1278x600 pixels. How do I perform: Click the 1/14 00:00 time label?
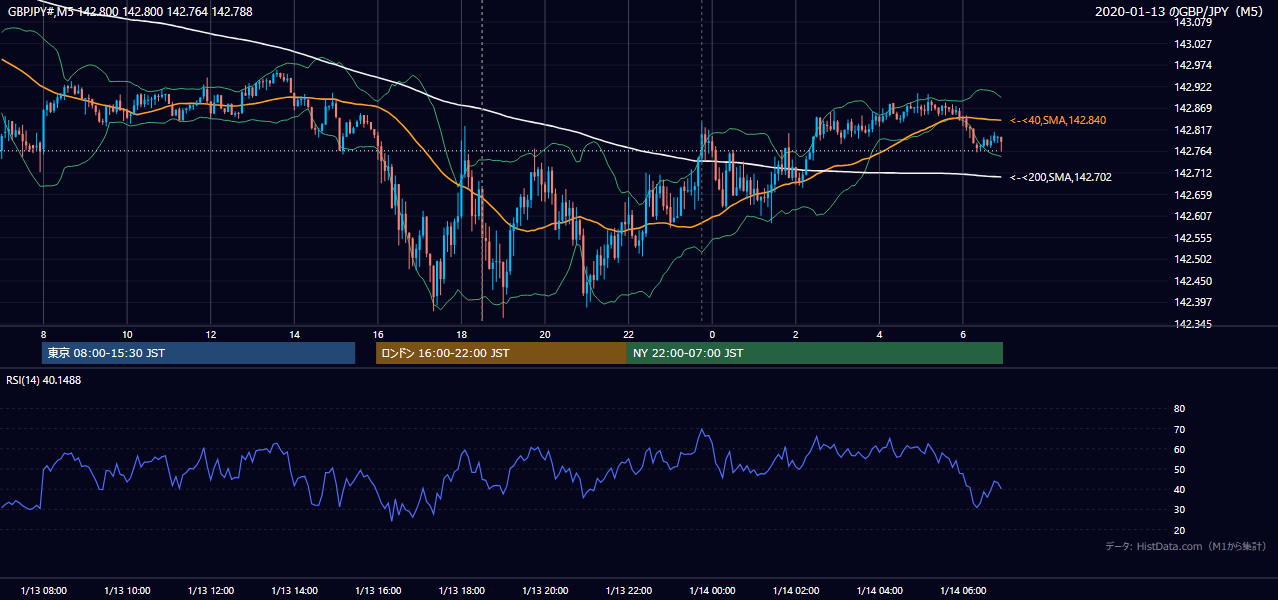pyautogui.click(x=712, y=590)
